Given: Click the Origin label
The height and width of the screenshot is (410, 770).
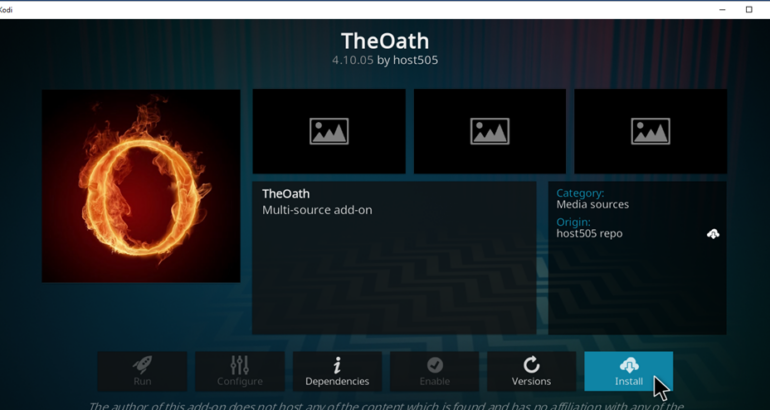Looking at the screenshot, I should pos(574,222).
